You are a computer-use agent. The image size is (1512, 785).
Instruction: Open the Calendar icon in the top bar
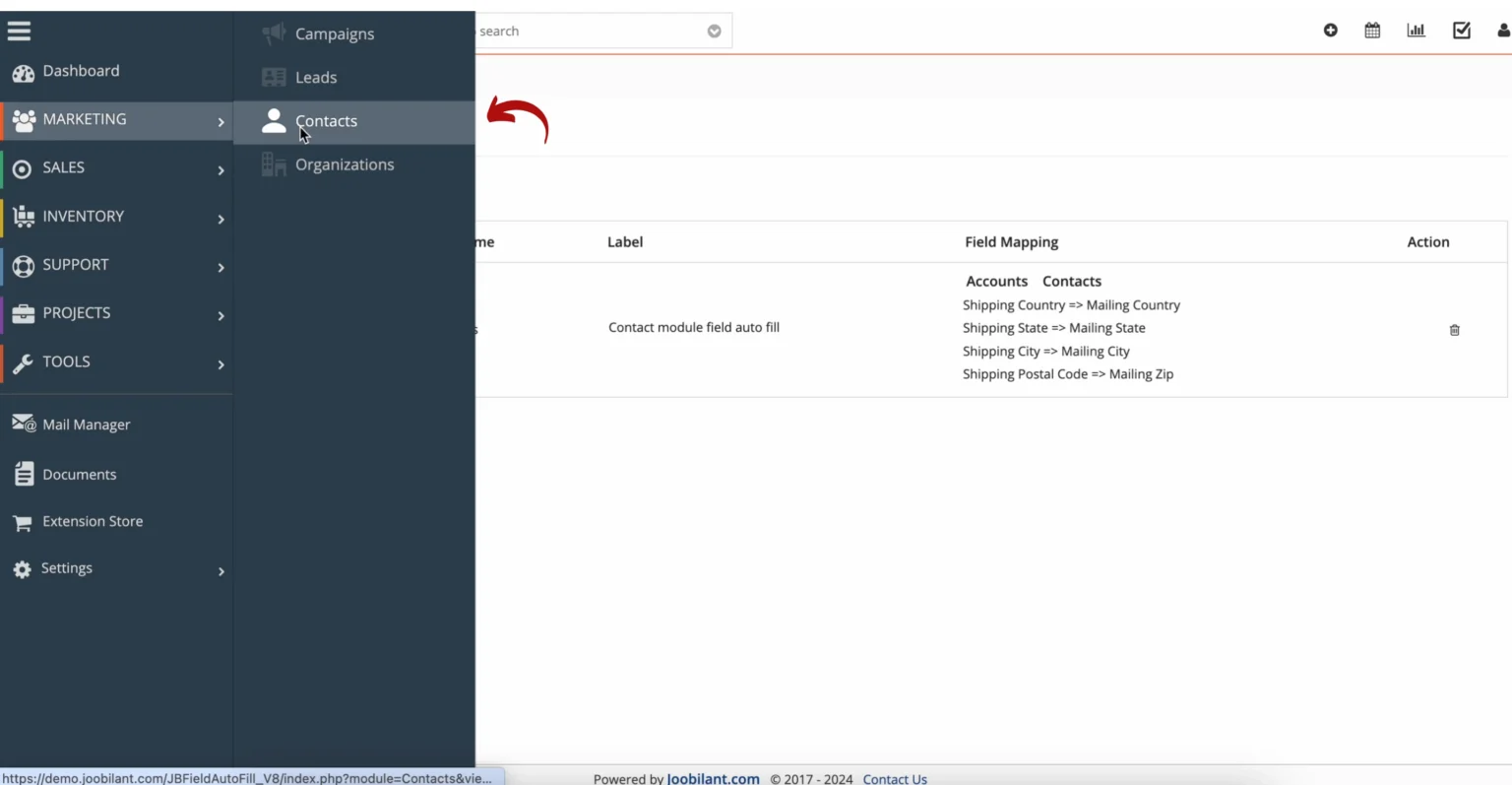1372,31
